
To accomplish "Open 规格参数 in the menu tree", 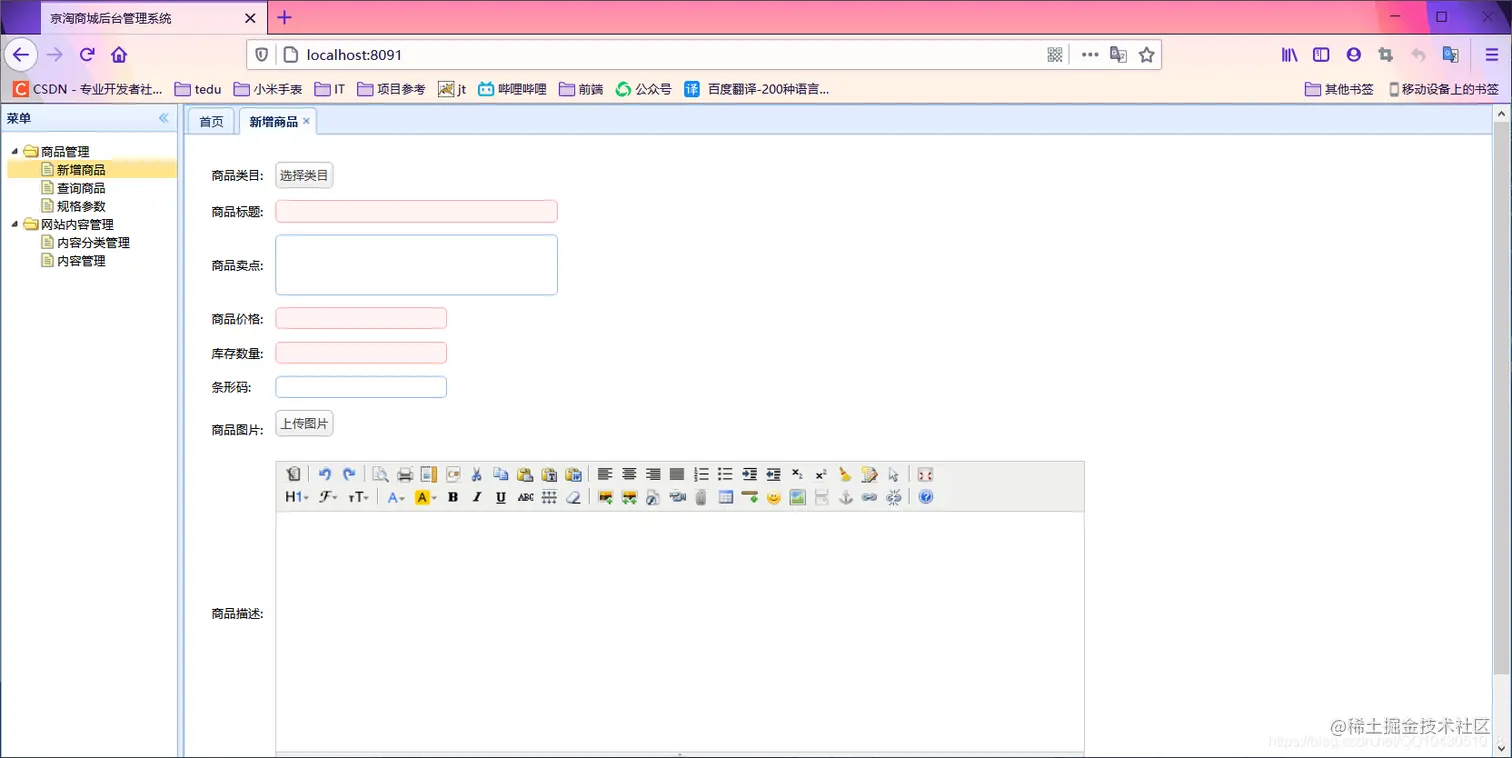I will click(x=81, y=206).
